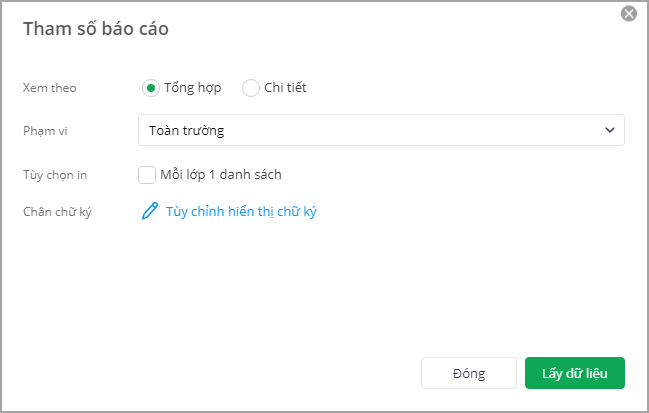The width and height of the screenshot is (649, 413).
Task: Click the Tham số báo cáo title
Action: pyautogui.click(x=95, y=29)
